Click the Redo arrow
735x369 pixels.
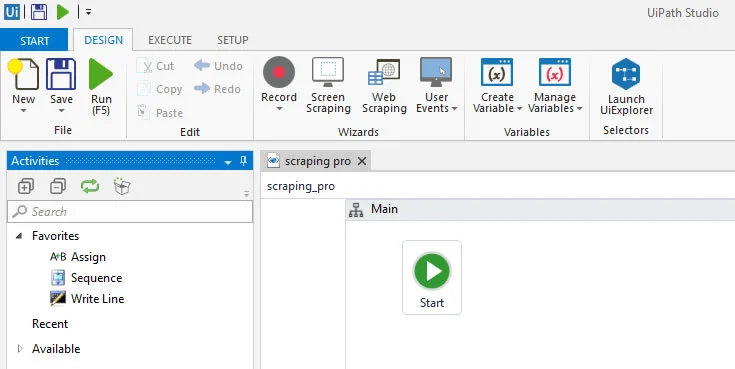[217, 89]
